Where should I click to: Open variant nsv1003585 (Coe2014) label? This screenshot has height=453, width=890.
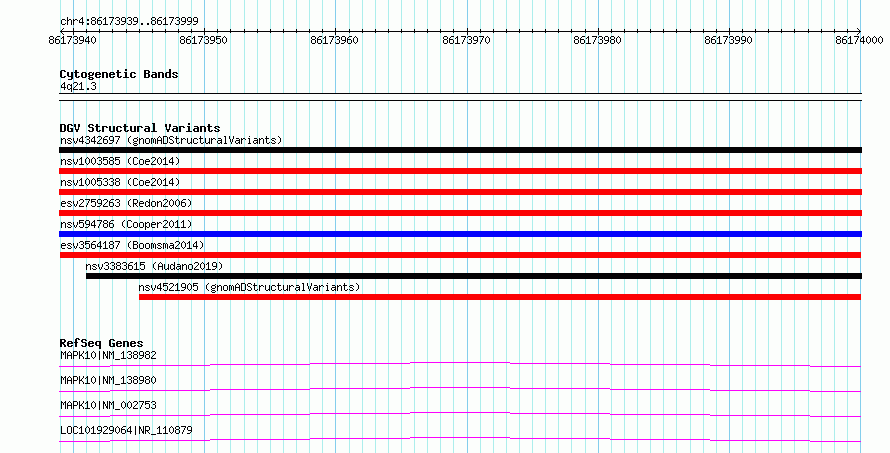tap(120, 161)
